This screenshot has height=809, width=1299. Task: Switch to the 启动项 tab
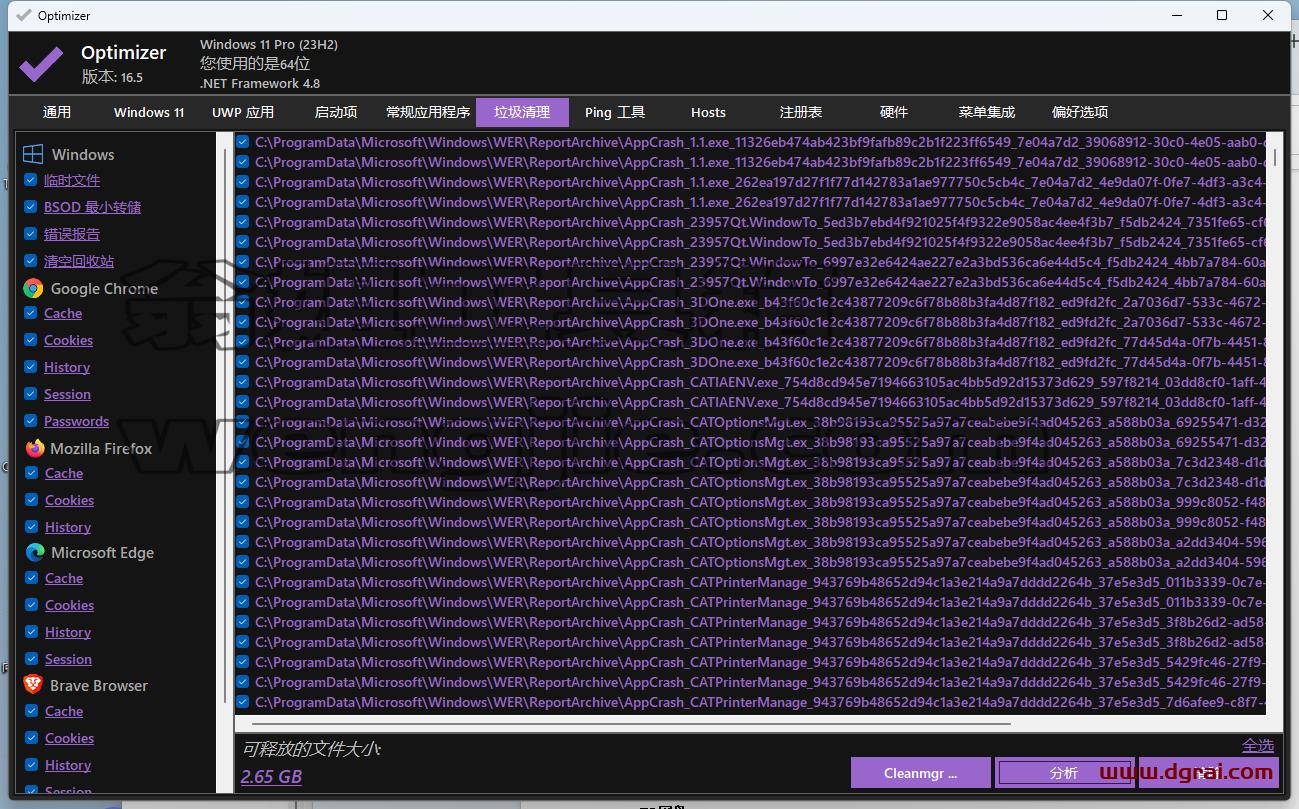click(336, 112)
